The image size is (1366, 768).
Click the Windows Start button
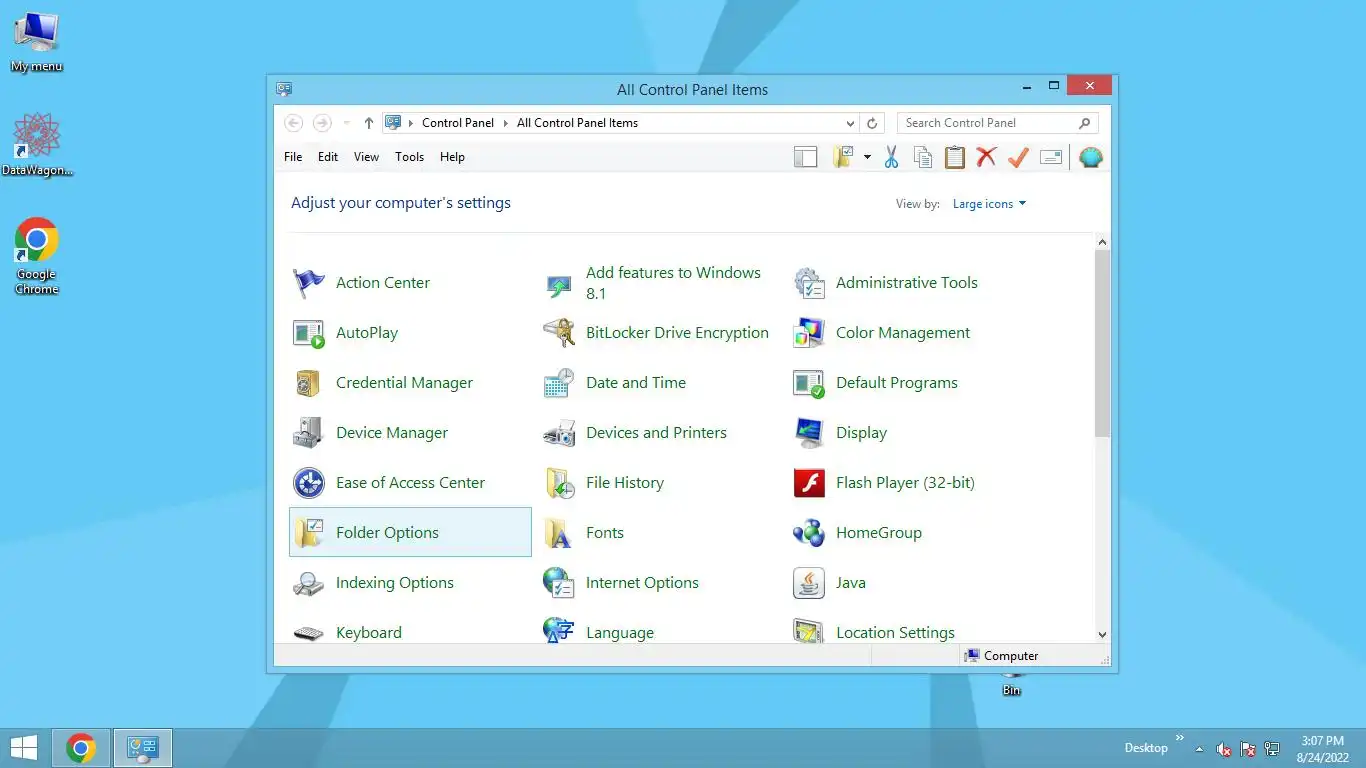(x=24, y=748)
